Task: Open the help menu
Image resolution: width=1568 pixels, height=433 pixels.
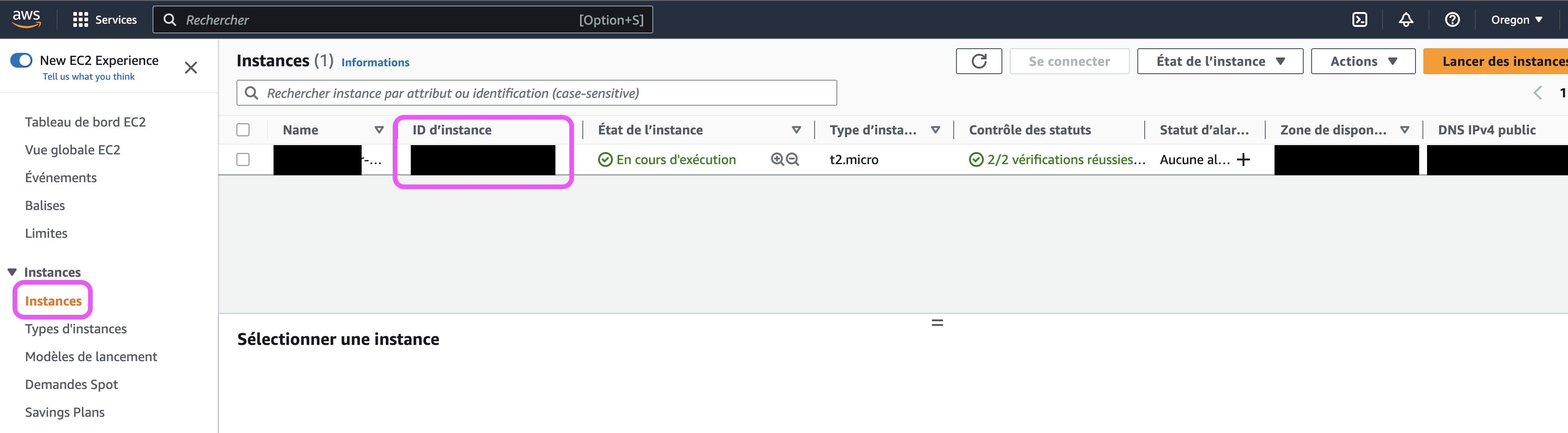Action: pyautogui.click(x=1453, y=19)
